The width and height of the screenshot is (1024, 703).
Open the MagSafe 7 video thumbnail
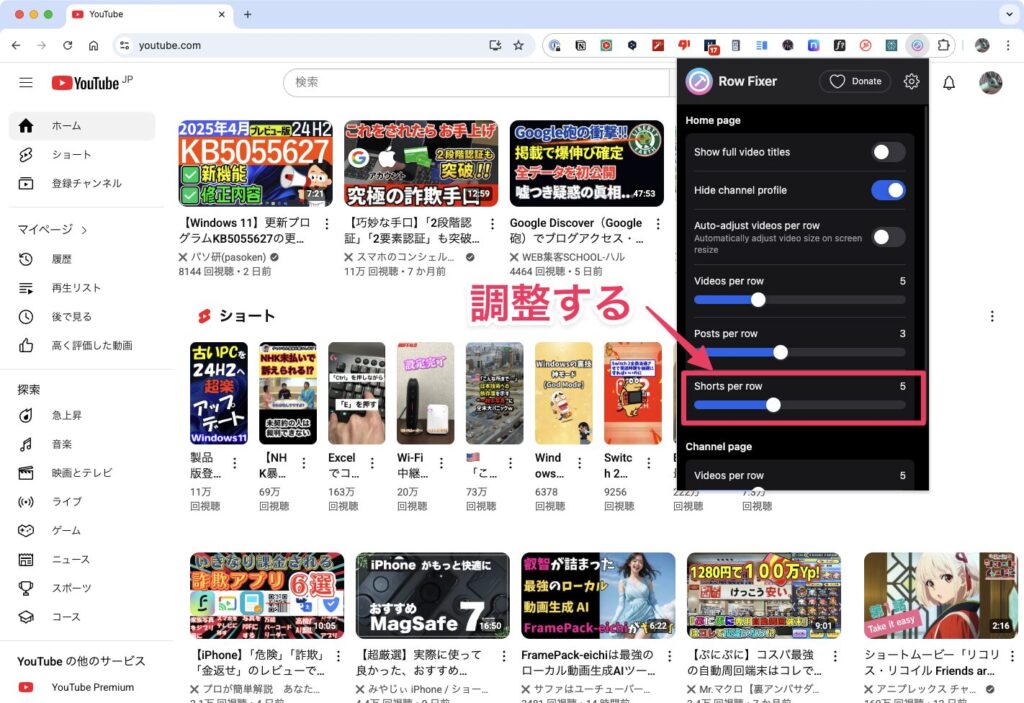click(x=432, y=595)
